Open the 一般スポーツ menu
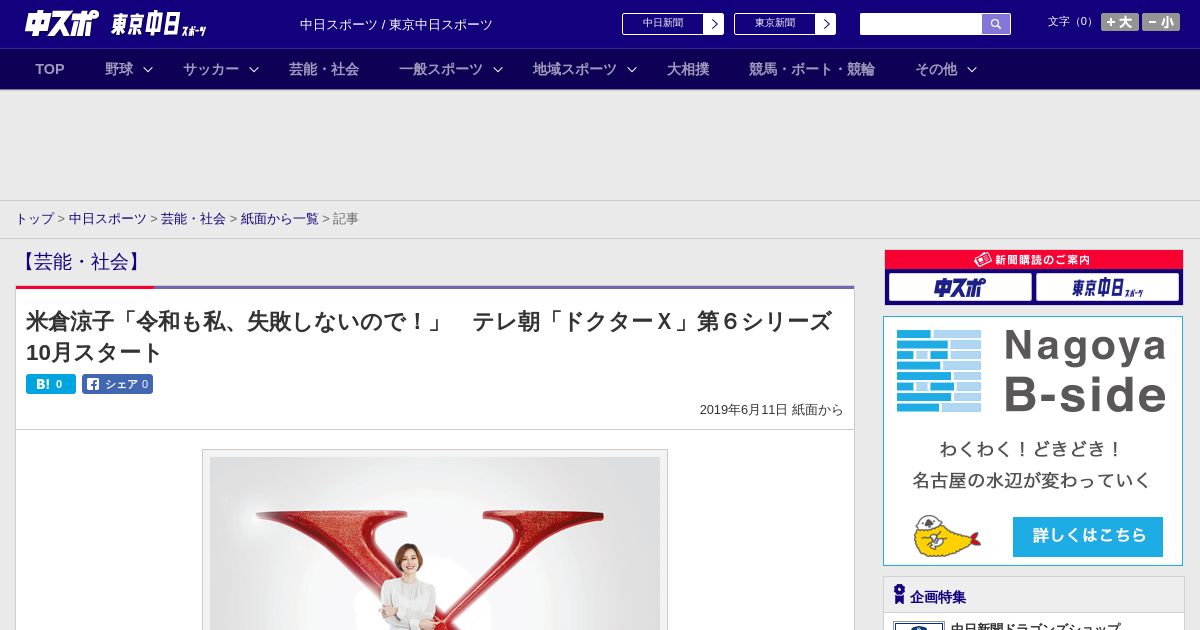The height and width of the screenshot is (630, 1200). (x=441, y=69)
